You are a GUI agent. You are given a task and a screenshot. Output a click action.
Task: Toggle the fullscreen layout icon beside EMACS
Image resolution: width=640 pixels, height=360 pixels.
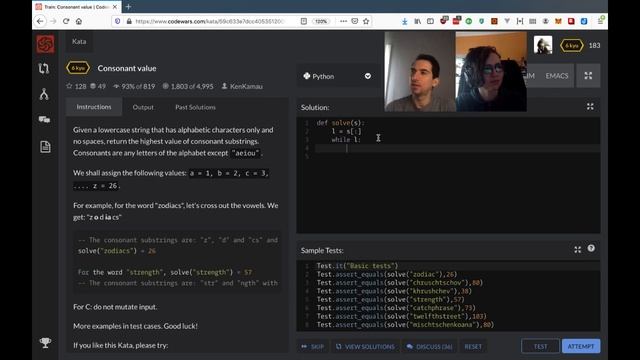click(588, 76)
